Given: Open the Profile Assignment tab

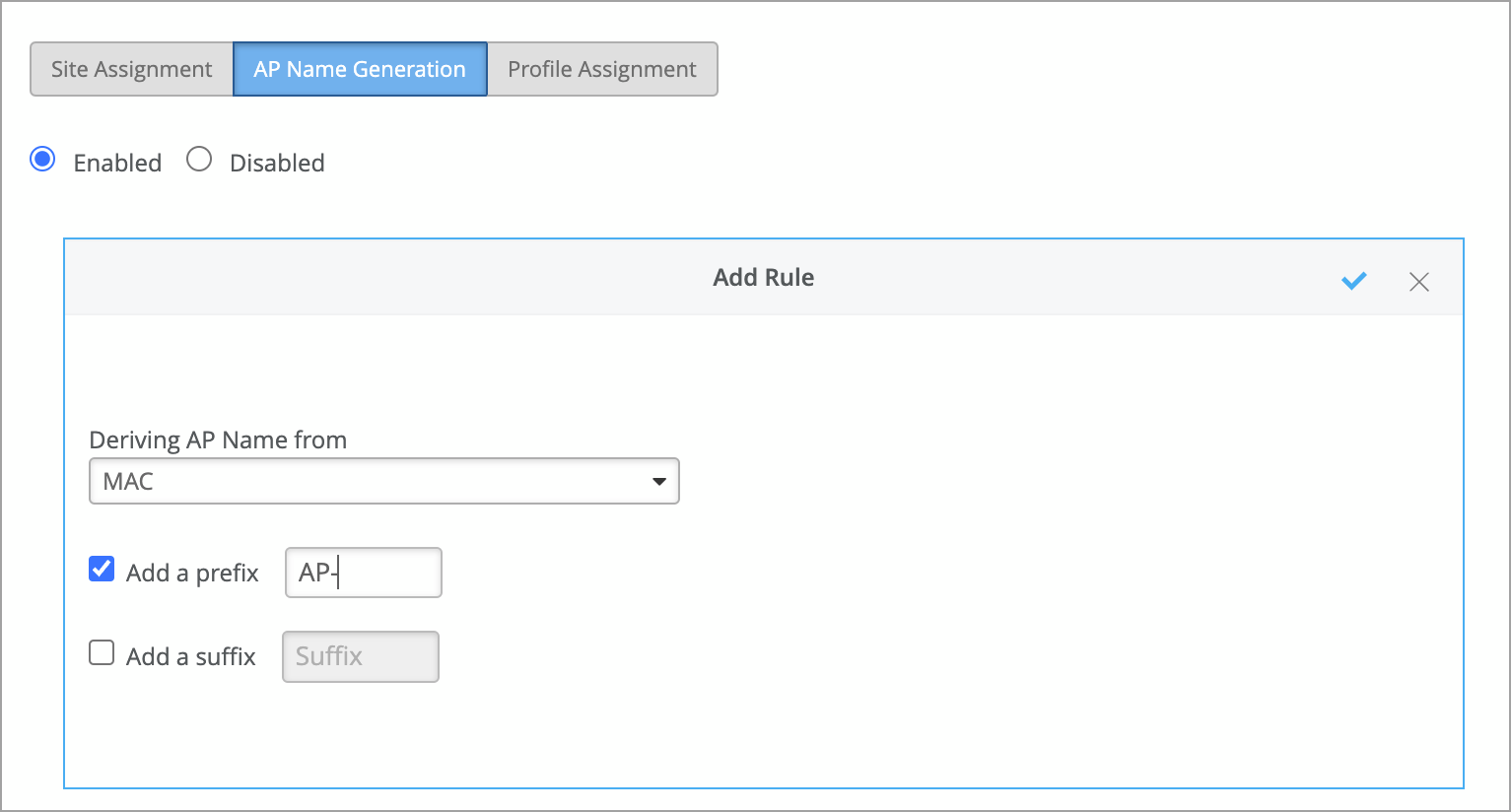Looking at the screenshot, I should 602,69.
